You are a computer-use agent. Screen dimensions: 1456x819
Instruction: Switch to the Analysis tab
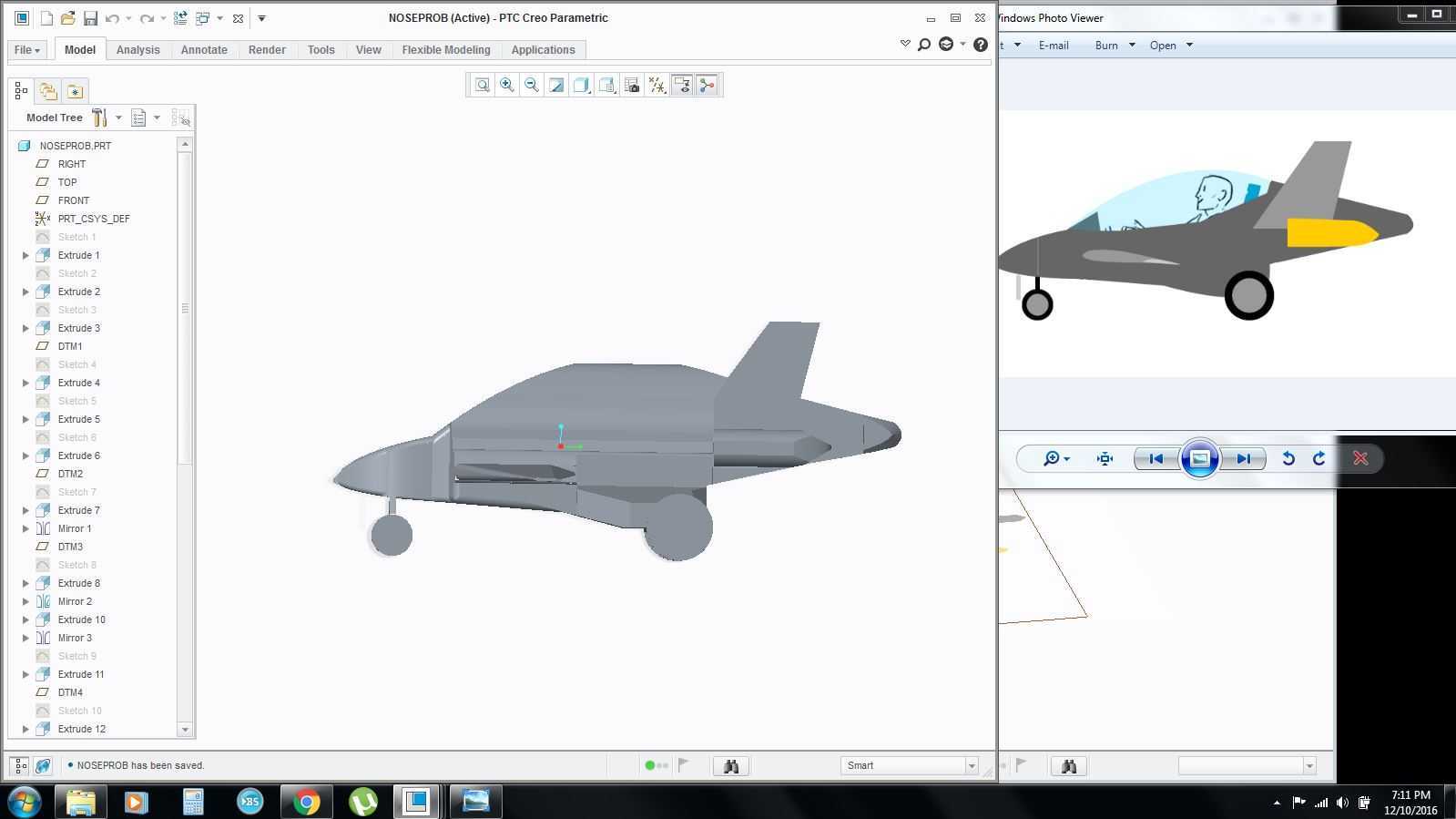[138, 50]
